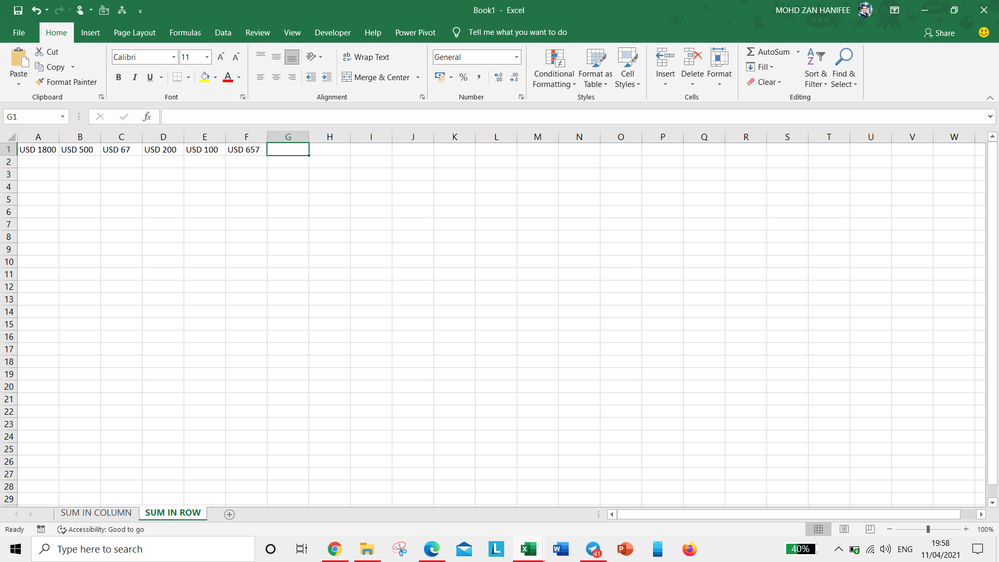Screen dimensions: 999x562
Task: Open Format as Table gallery
Action: point(595,68)
